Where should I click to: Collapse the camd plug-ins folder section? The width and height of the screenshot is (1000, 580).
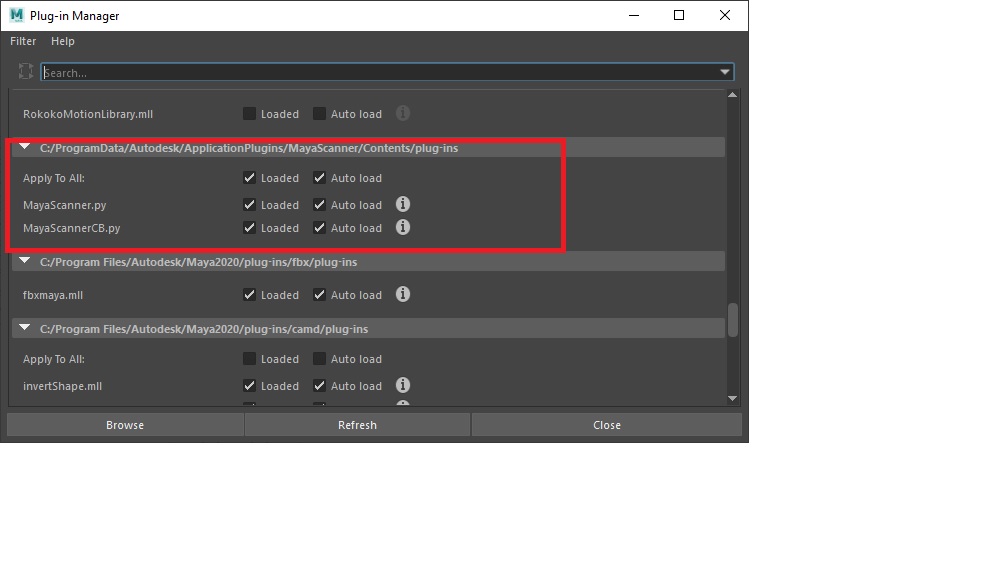click(x=25, y=327)
